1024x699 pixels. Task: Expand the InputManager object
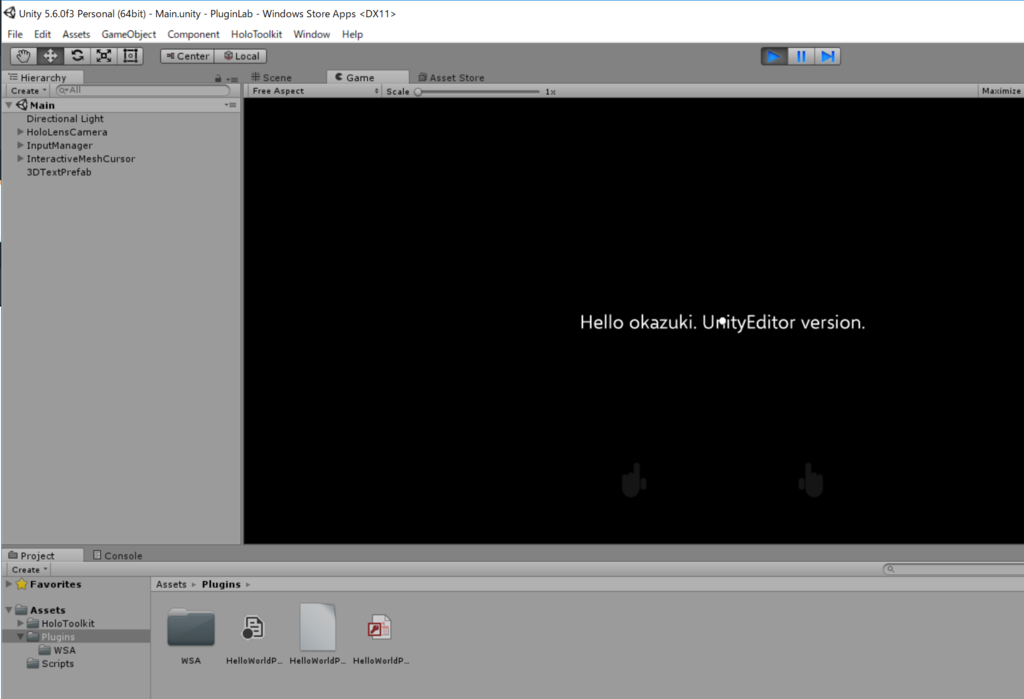click(x=20, y=145)
